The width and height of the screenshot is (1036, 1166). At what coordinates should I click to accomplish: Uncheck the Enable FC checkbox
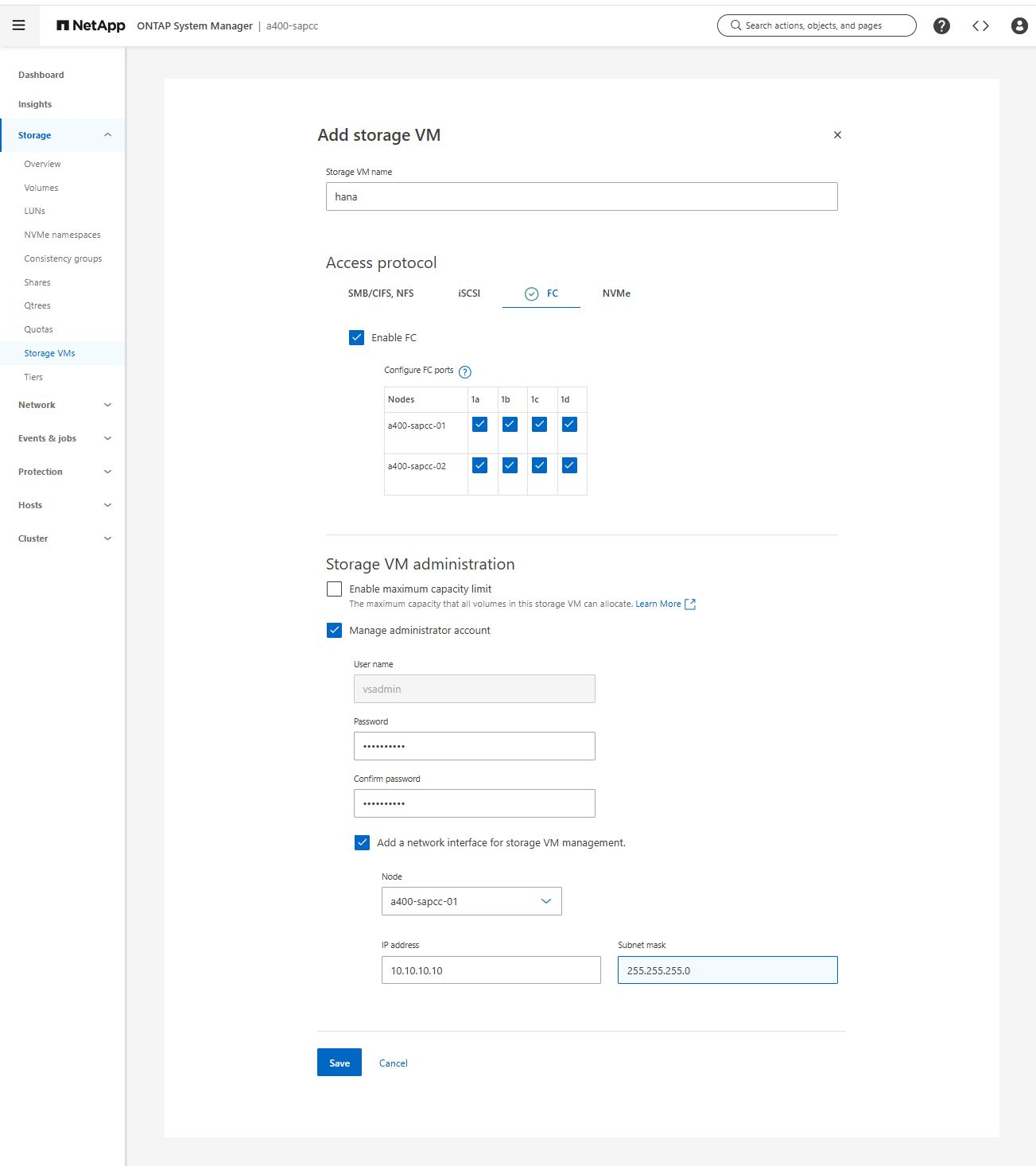(x=357, y=338)
